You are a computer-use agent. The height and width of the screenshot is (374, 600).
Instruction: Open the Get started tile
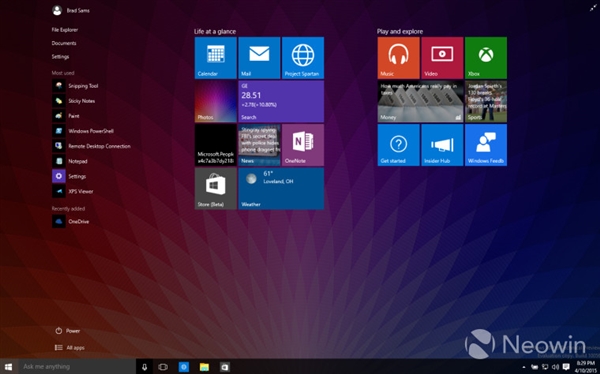pyautogui.click(x=398, y=145)
